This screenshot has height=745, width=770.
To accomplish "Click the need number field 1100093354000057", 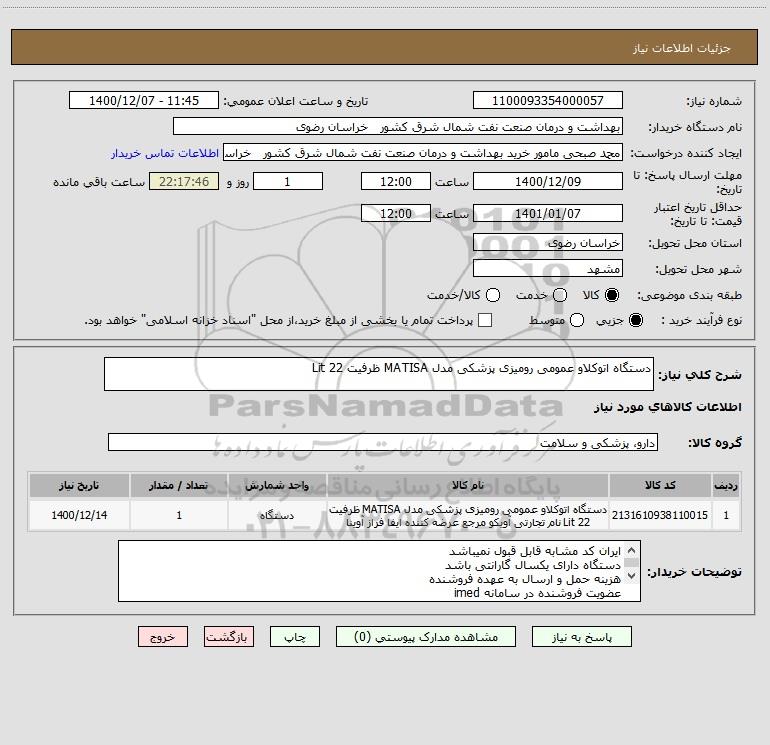I will (548, 100).
